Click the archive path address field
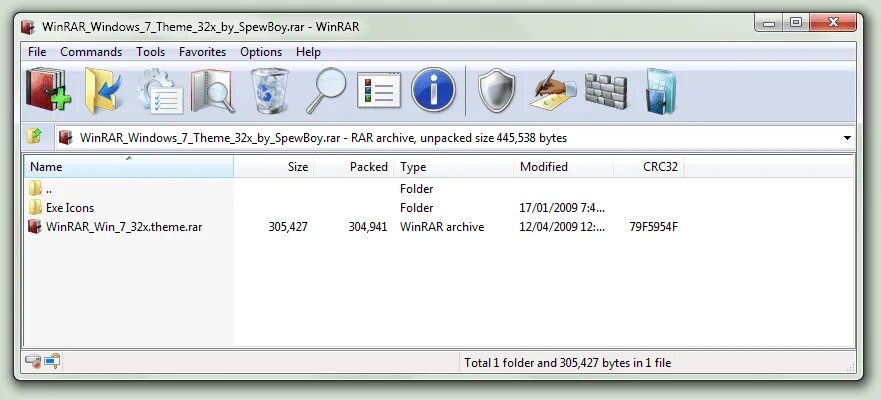The image size is (881, 400). pyautogui.click(x=455, y=138)
